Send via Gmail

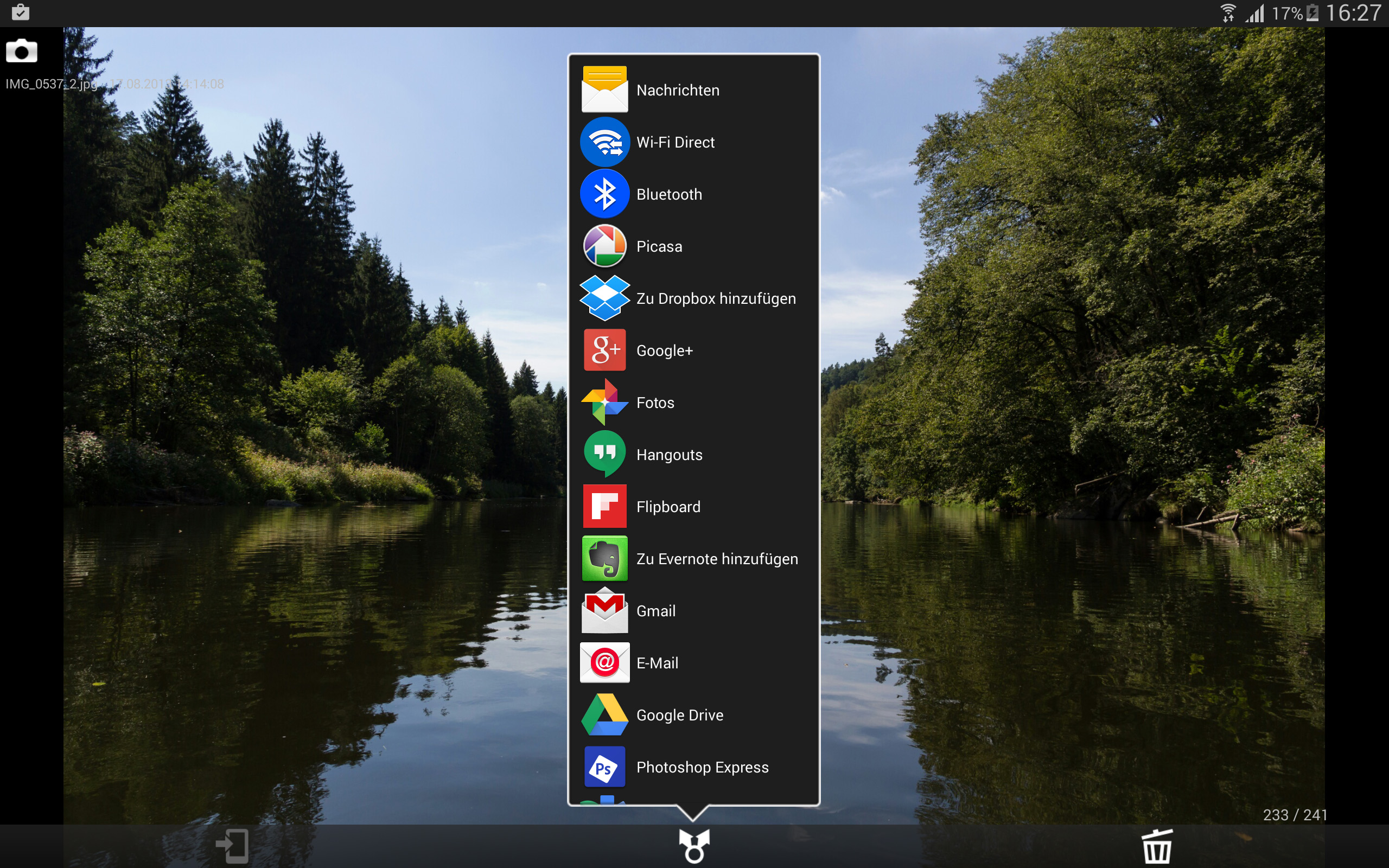click(655, 611)
